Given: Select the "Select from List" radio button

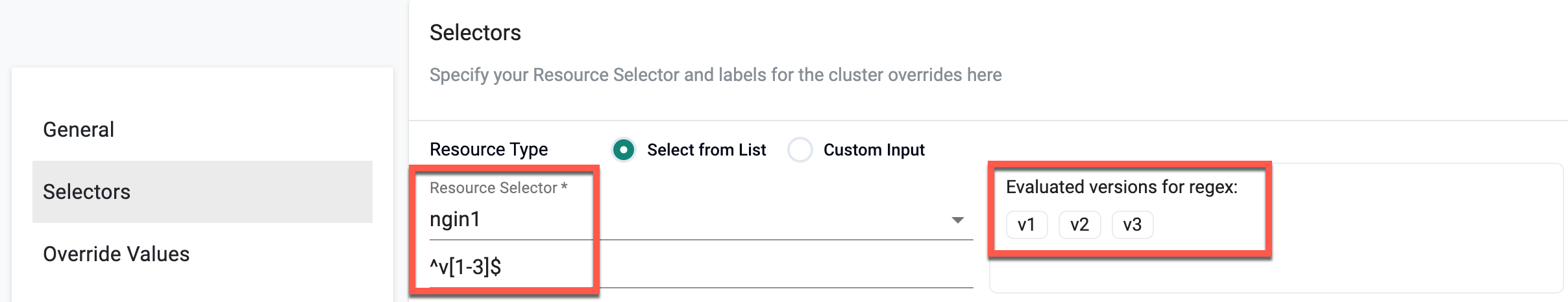Looking at the screenshot, I should (x=624, y=150).
